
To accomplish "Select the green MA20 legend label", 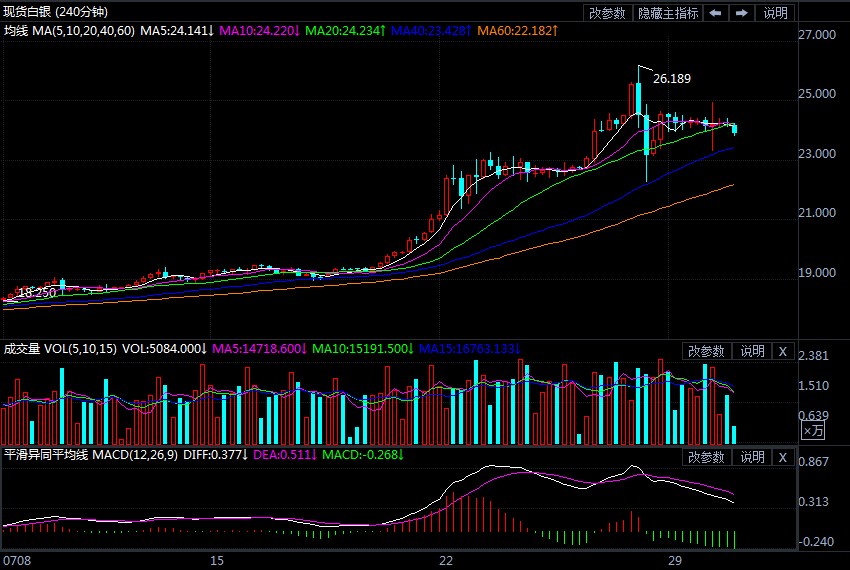I will click(x=346, y=31).
